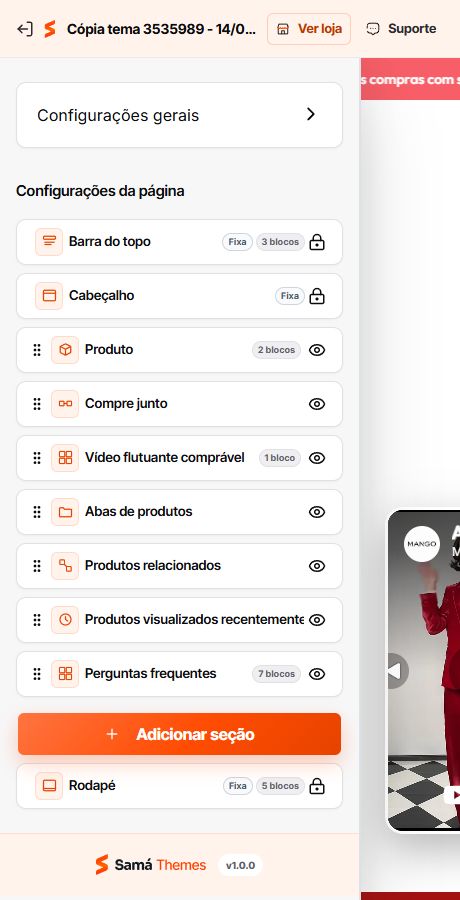Viewport: 460px width, 900px height.
Task: Click the 1 bloco badge
Action: 280,458
